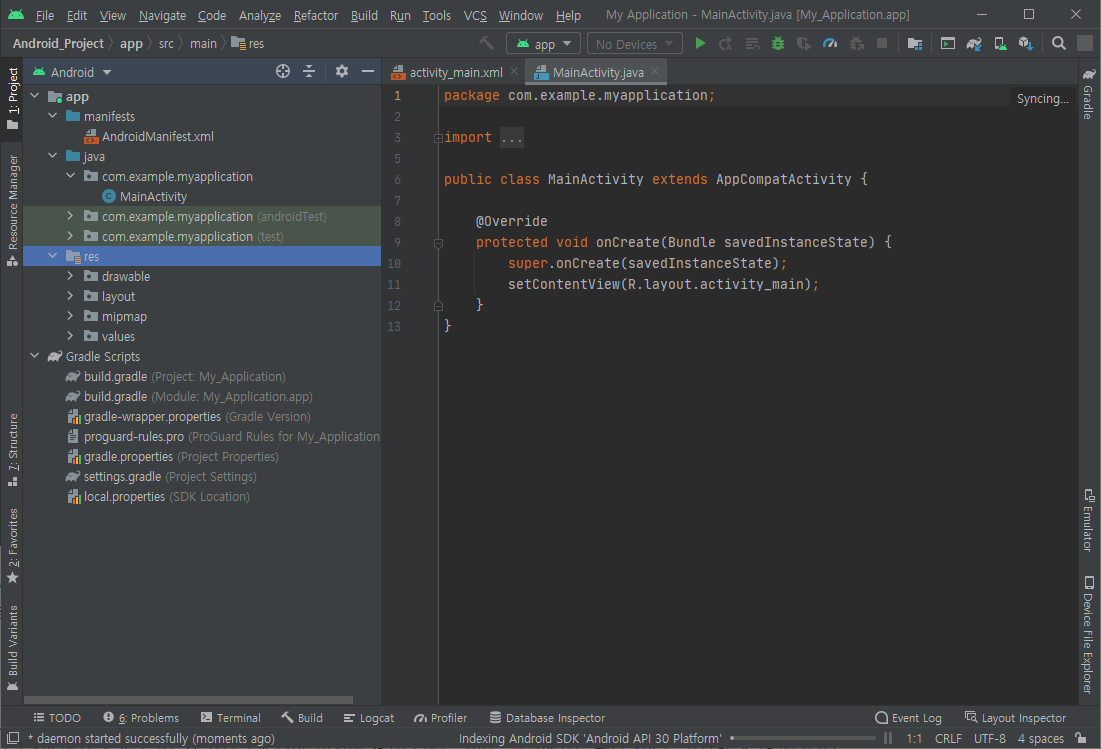The image size is (1101, 749).
Task: Open the Analyze menu
Action: [260, 15]
